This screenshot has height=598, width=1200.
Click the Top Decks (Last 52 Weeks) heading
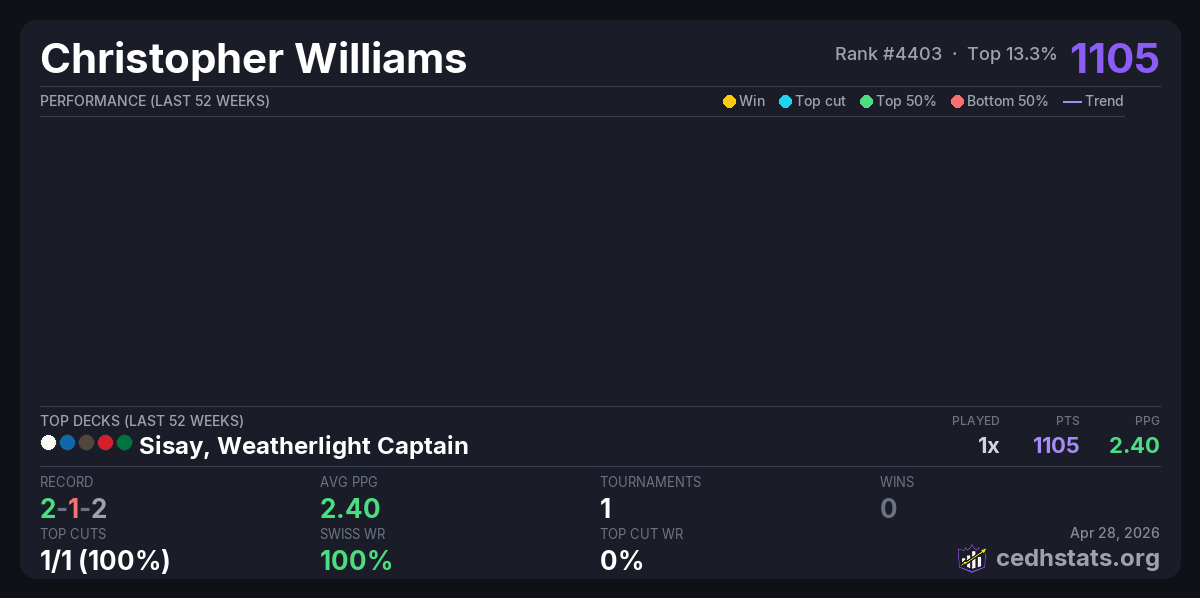coord(141,421)
